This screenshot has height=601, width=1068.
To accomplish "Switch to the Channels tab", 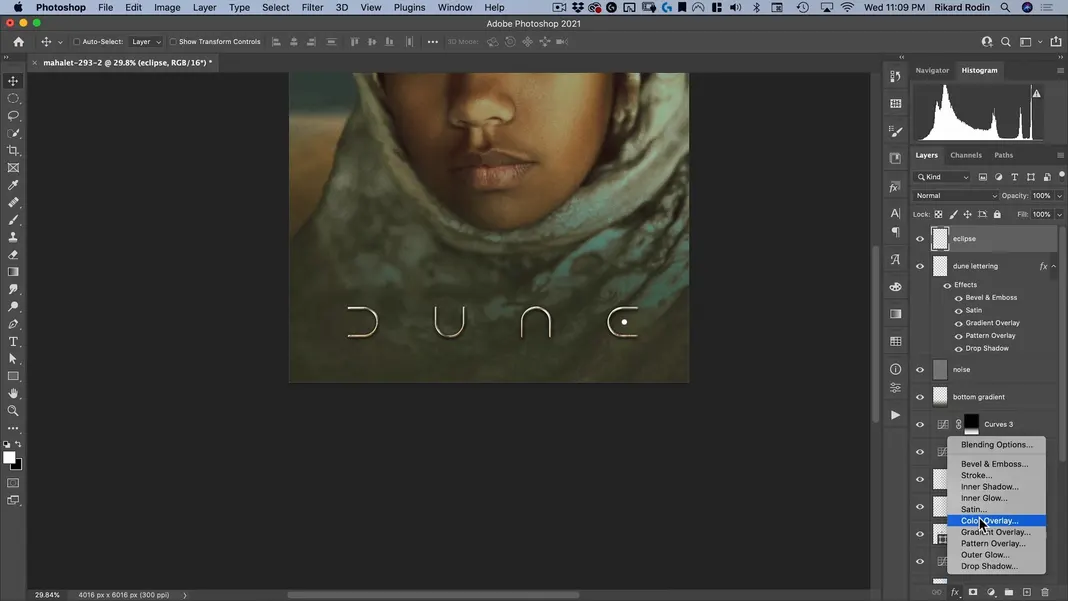I will 966,155.
